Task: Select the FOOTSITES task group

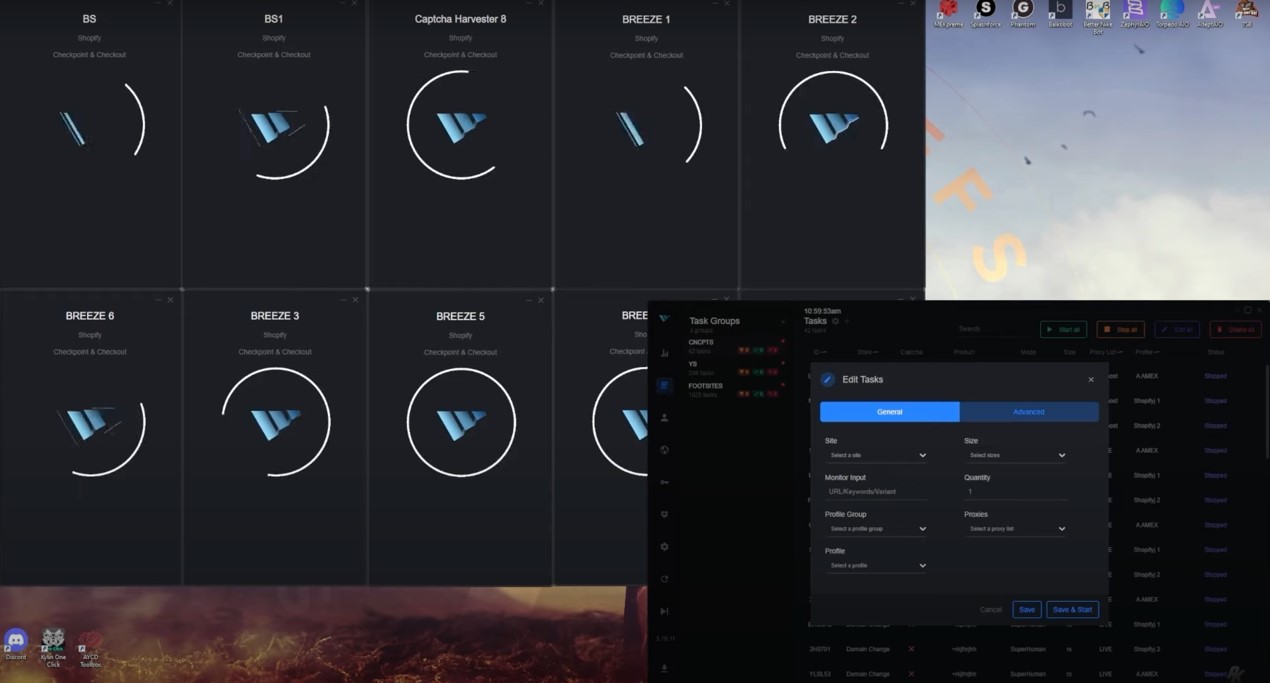Action: 735,390
